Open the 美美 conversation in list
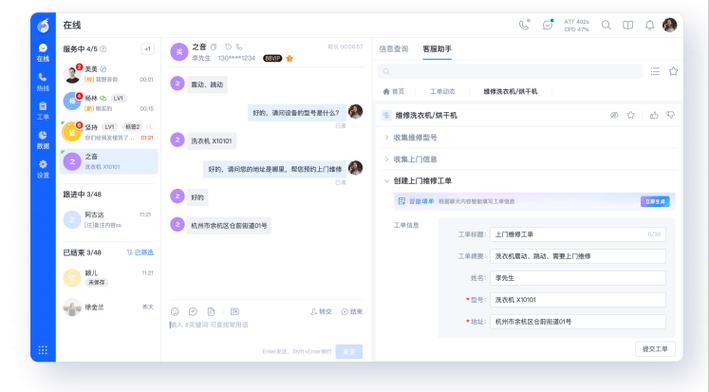Screen dimensions: 709x392 click(x=109, y=74)
